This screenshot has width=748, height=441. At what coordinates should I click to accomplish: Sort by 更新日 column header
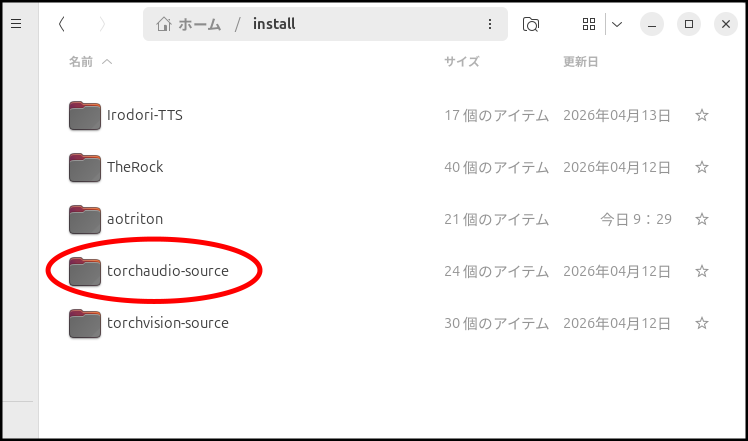click(x=580, y=62)
